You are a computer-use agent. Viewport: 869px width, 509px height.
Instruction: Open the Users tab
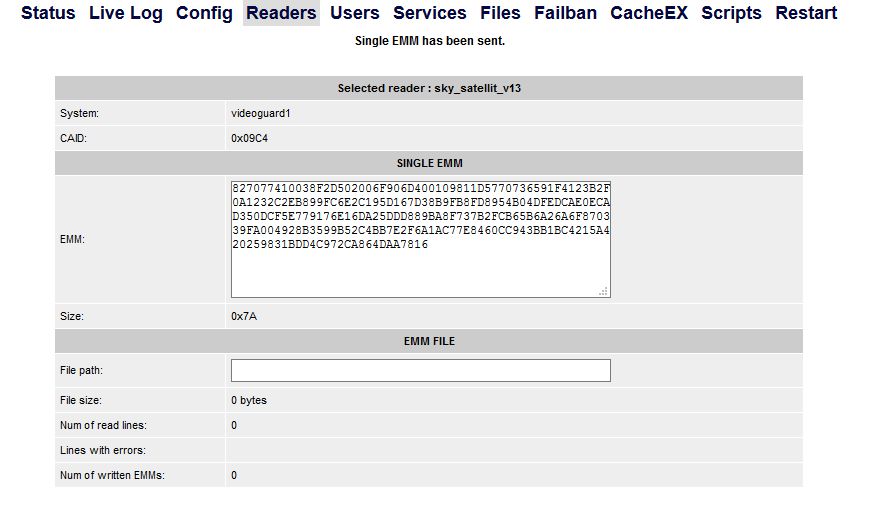355,13
